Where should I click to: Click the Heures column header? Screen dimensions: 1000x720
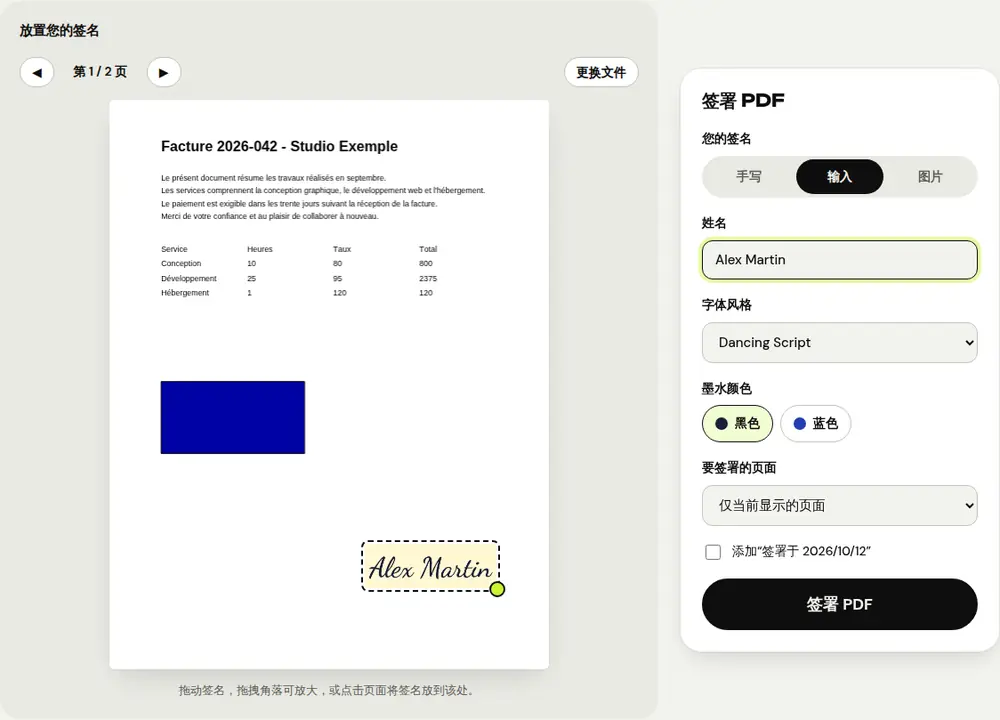260,249
